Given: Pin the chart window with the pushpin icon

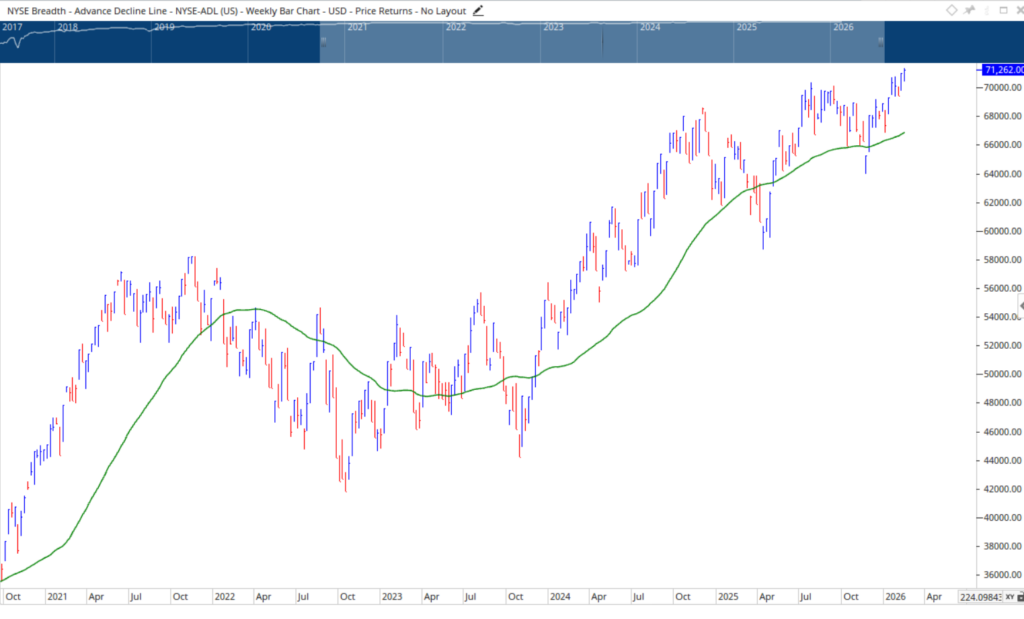Looking at the screenshot, I should 969,10.
